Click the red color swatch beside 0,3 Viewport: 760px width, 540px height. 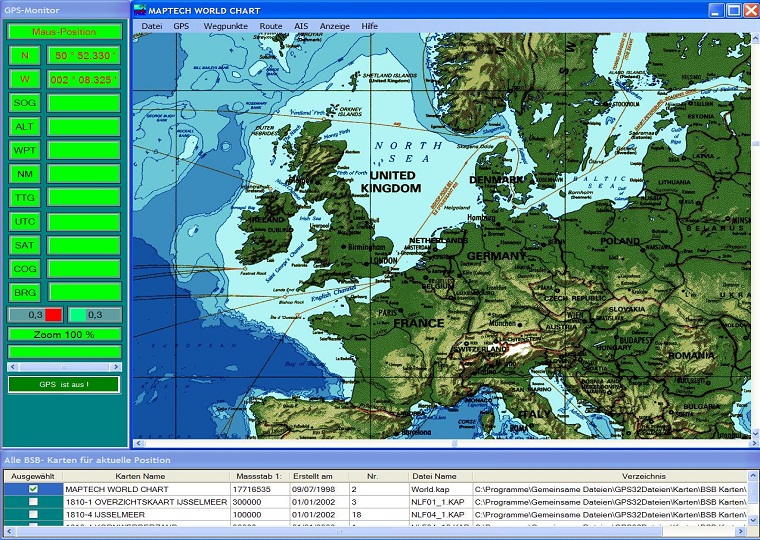tap(53, 315)
